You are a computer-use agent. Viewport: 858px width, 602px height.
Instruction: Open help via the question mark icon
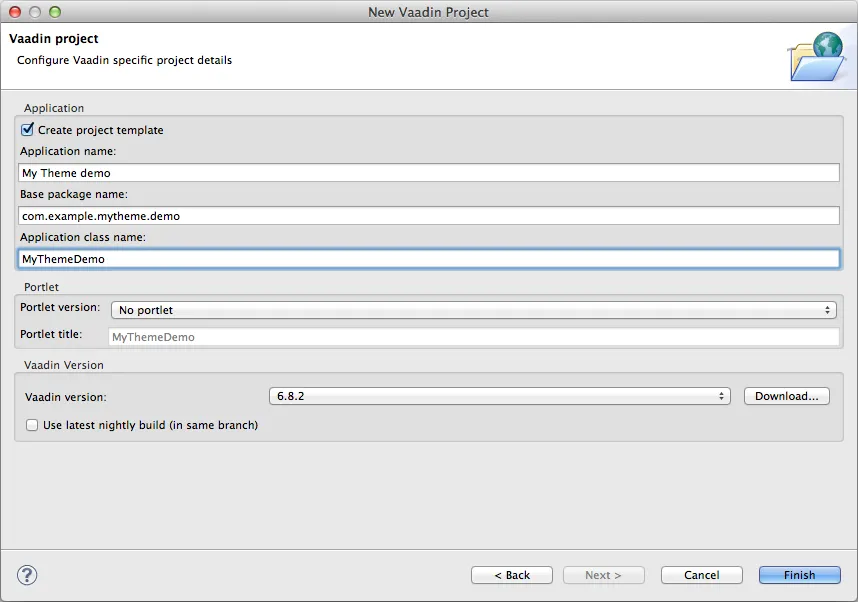click(x=26, y=575)
